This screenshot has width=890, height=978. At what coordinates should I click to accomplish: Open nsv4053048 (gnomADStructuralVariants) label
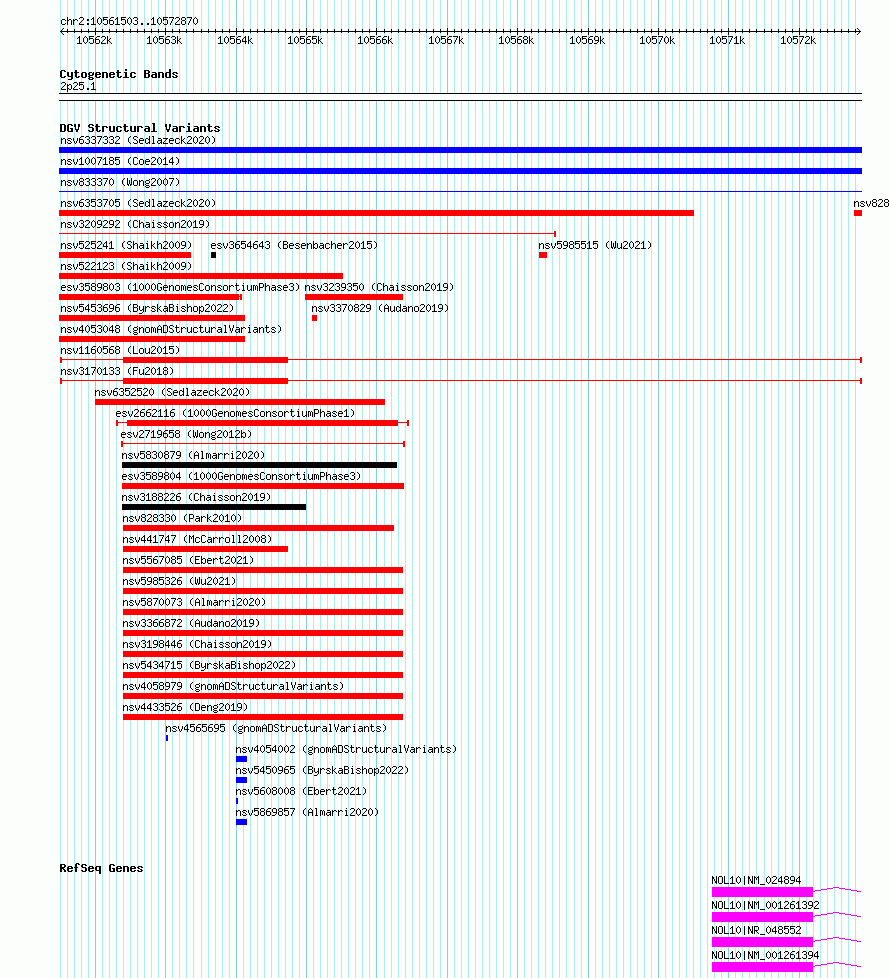coord(171,329)
